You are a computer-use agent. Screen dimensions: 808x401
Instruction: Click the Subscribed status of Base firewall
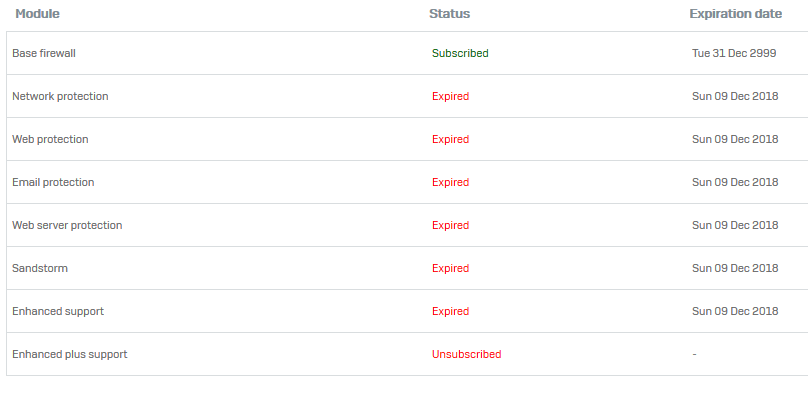pos(460,53)
